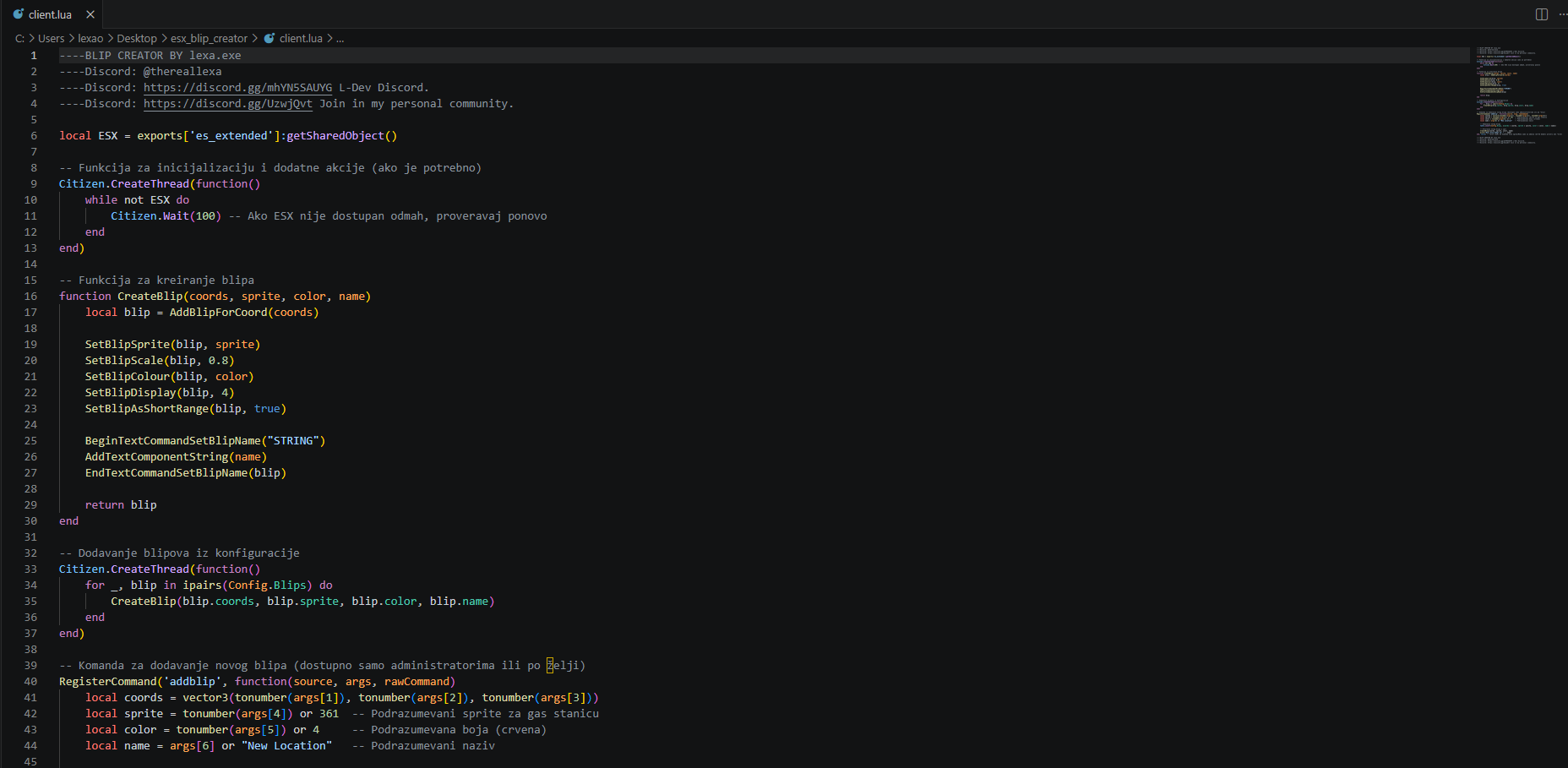1568x768 pixels.
Task: Click 'Citizen.CreateThread' on line 9
Action: 124,184
